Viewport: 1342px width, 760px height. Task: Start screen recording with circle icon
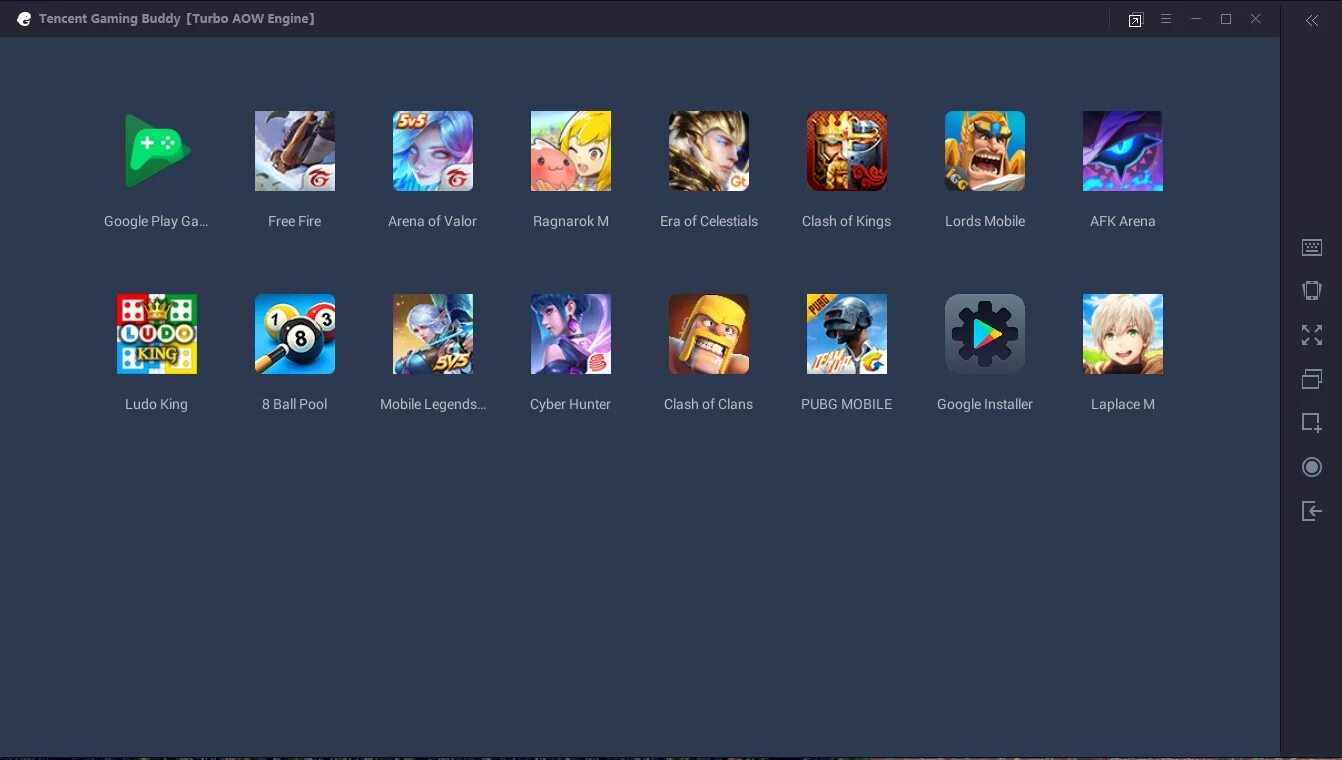click(x=1312, y=467)
